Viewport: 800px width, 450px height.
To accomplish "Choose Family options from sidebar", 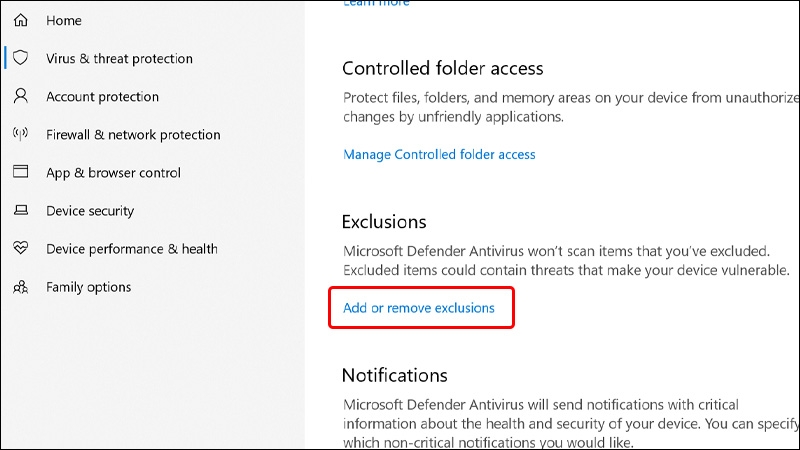I will 88,287.
